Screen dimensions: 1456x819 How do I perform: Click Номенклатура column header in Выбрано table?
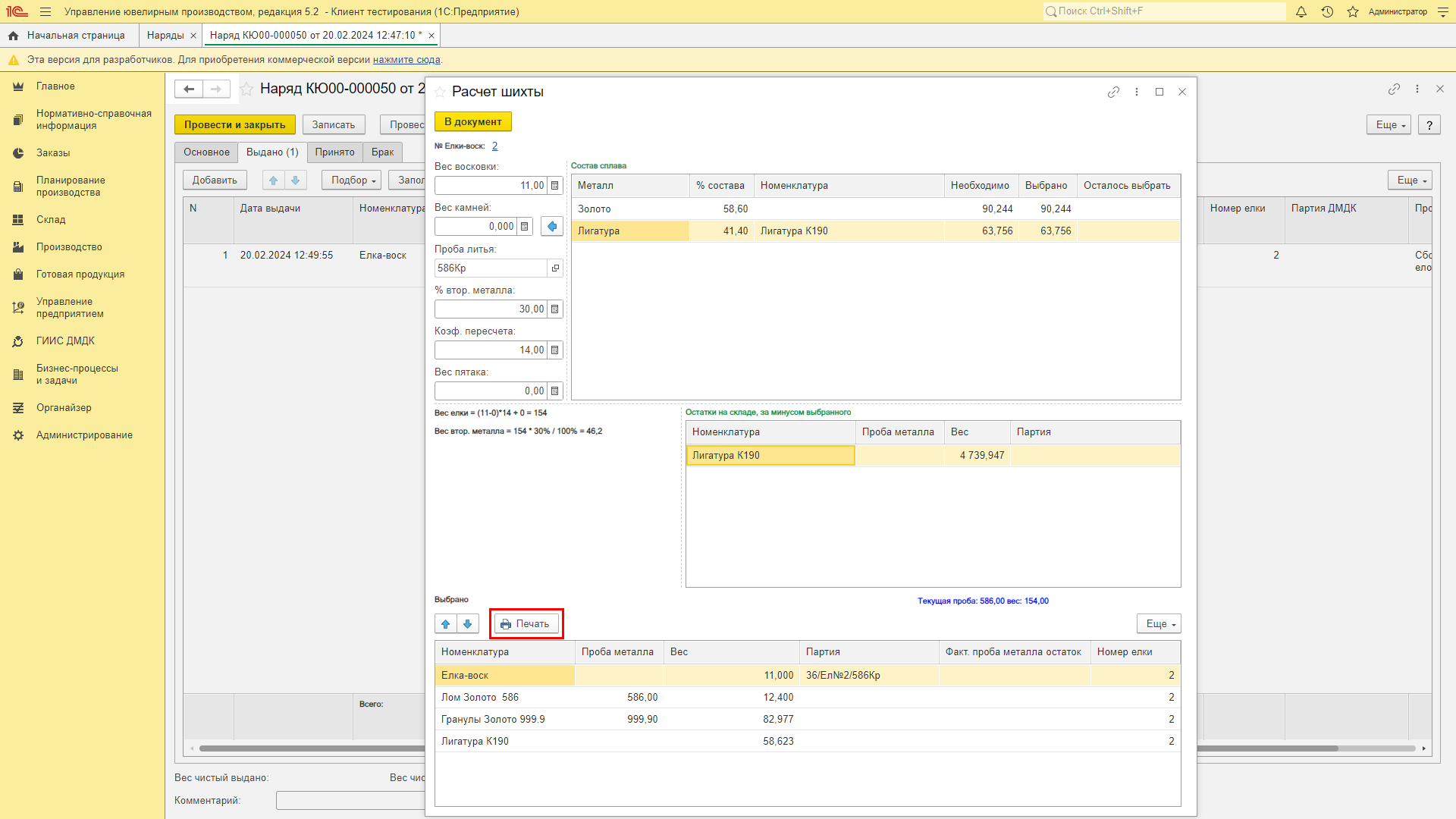click(505, 652)
